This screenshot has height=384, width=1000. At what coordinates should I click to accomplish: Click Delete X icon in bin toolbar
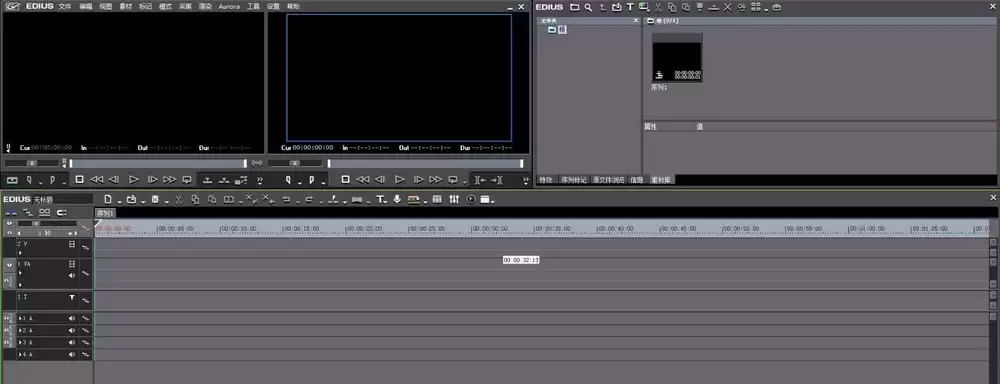[x=727, y=7]
